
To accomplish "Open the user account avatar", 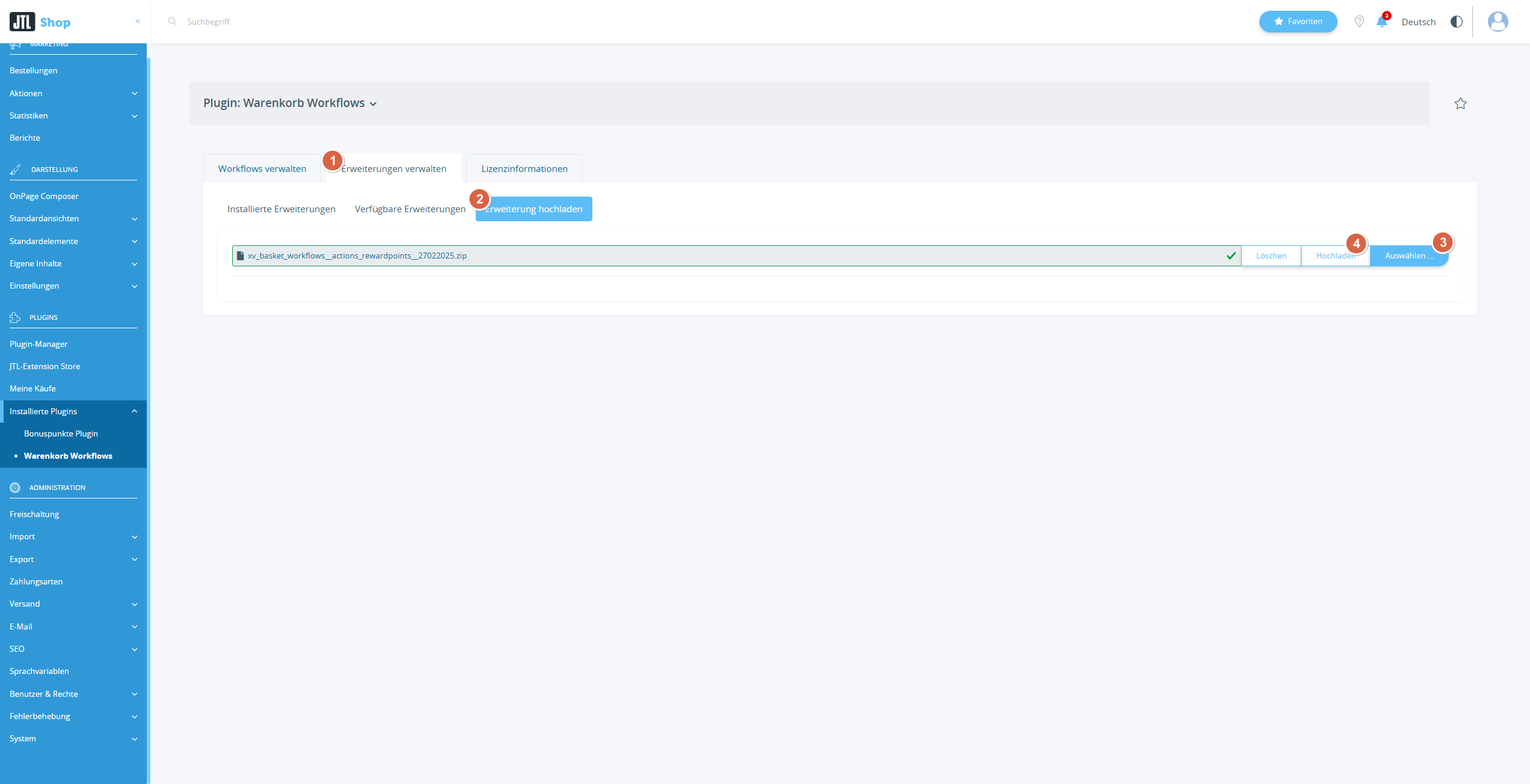I will click(x=1498, y=22).
